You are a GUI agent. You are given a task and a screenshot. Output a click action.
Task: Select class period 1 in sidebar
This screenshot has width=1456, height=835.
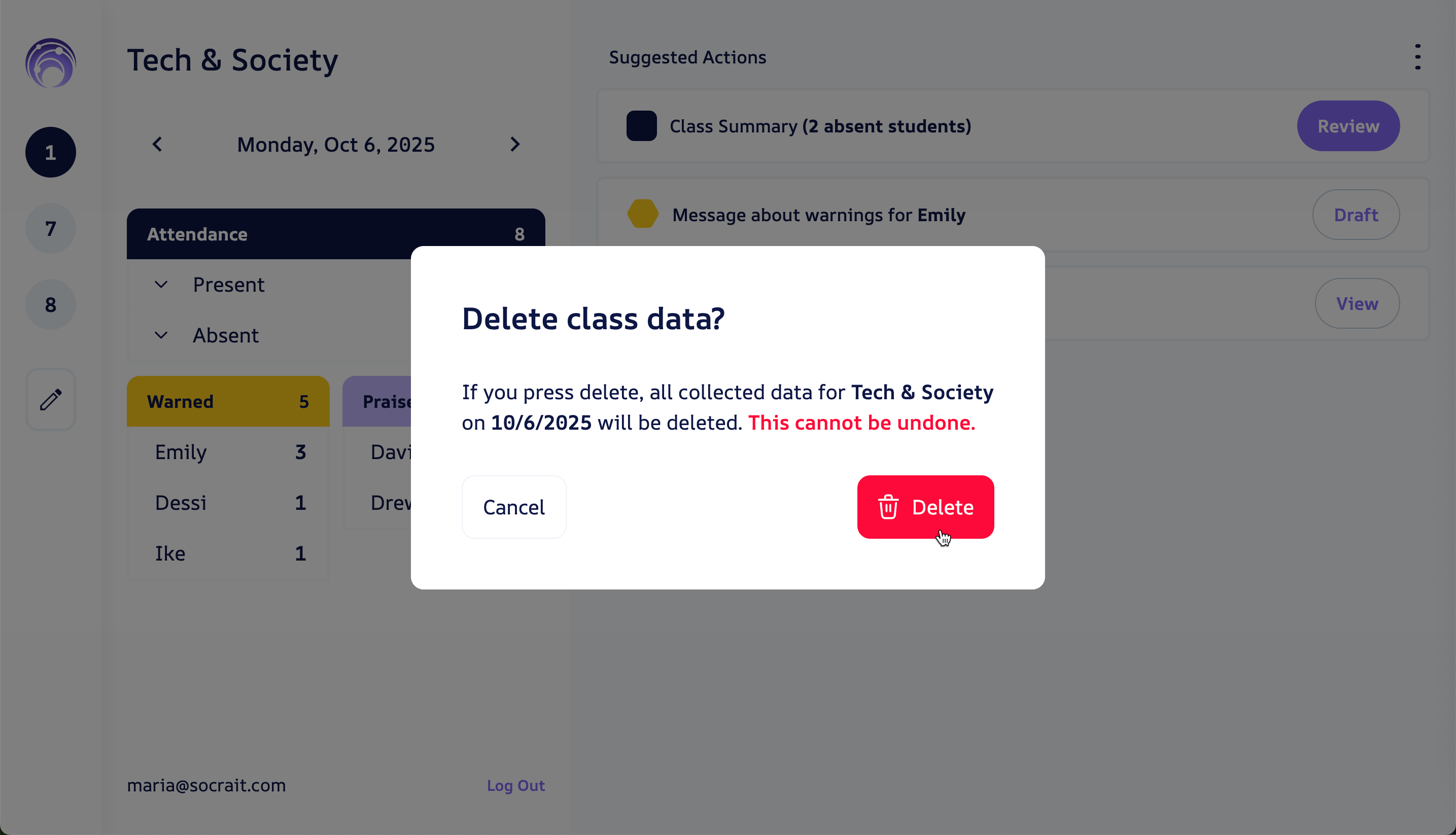click(x=50, y=152)
